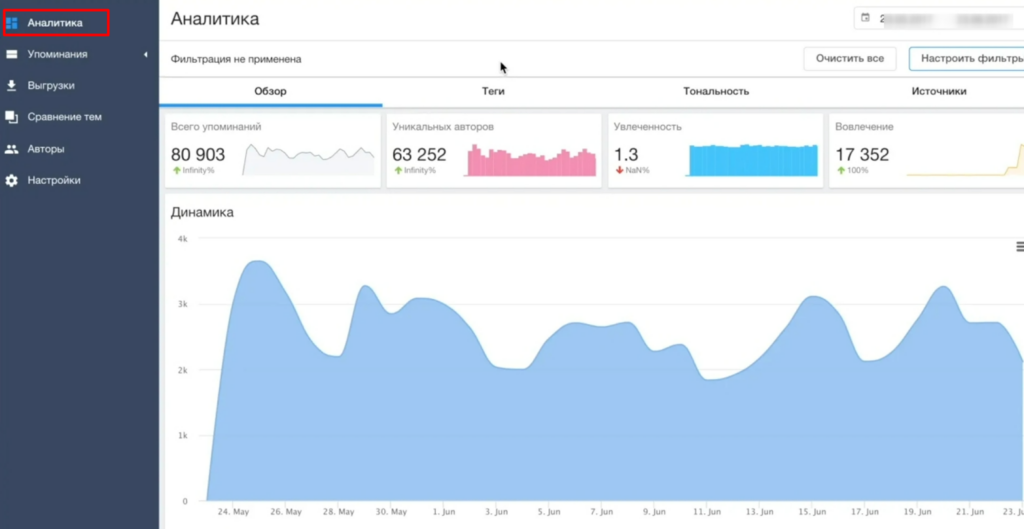Click the Упоминания card icon in sidebar
This screenshot has width=1024, height=529.
click(12, 55)
